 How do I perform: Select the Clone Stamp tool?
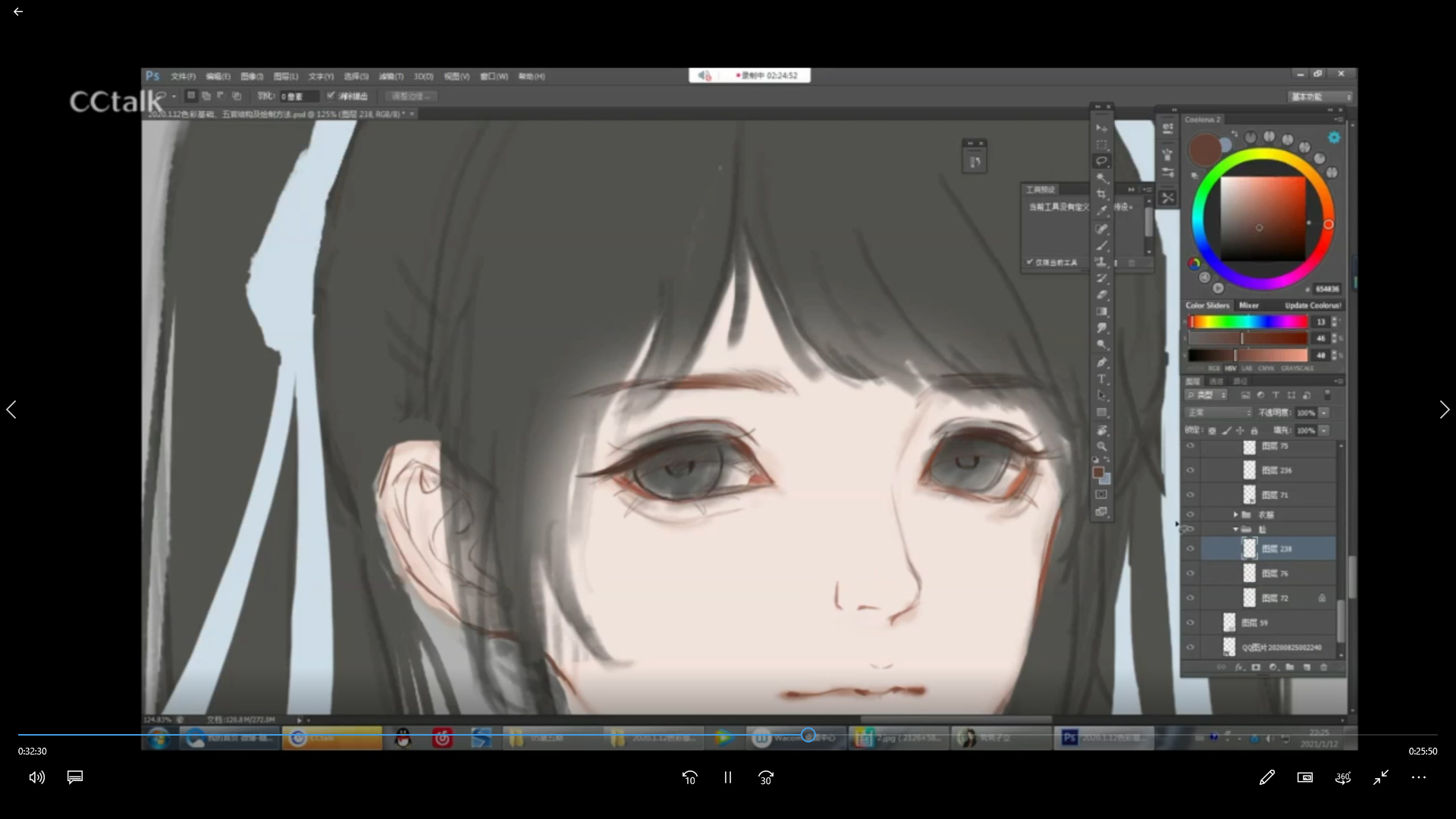[x=1102, y=262]
